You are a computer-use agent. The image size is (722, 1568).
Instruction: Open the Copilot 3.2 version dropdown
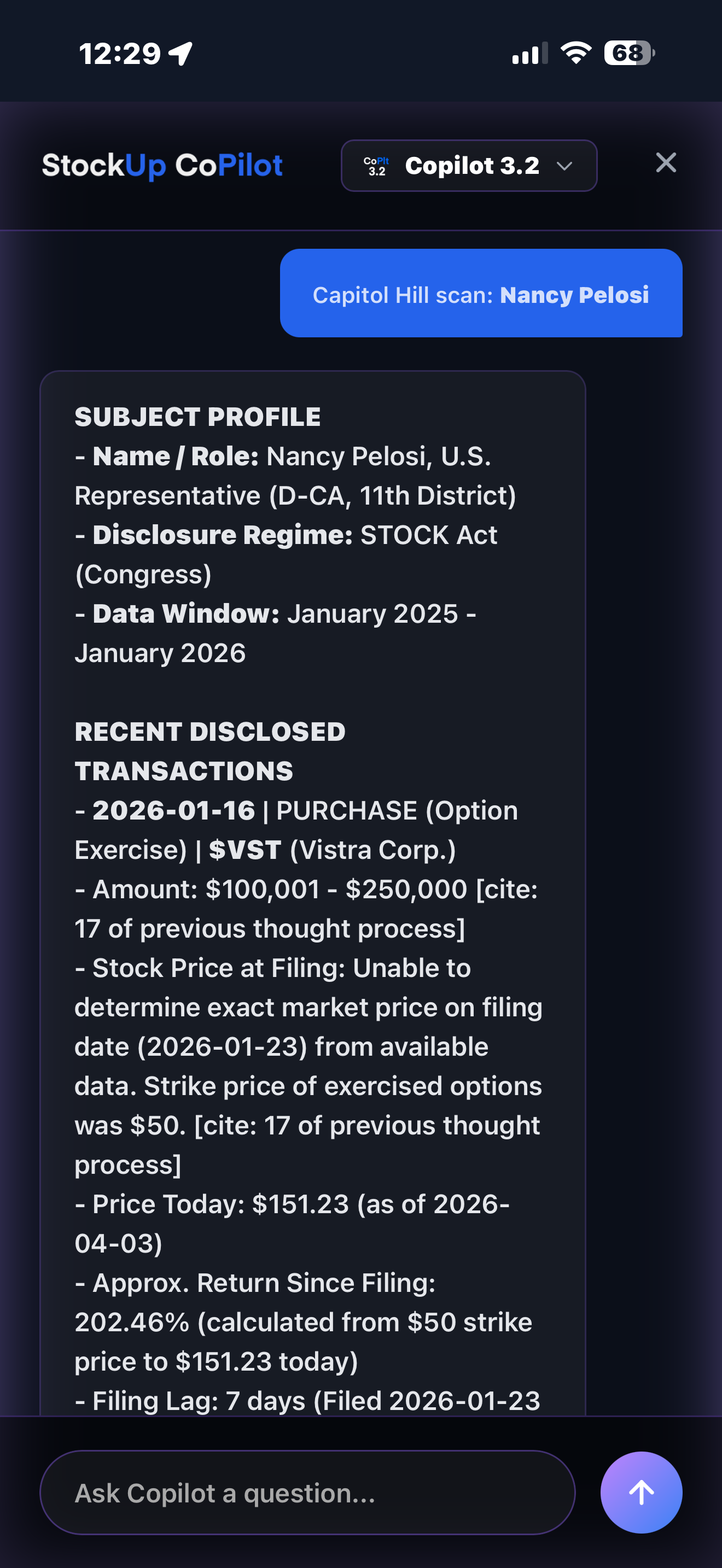point(469,166)
